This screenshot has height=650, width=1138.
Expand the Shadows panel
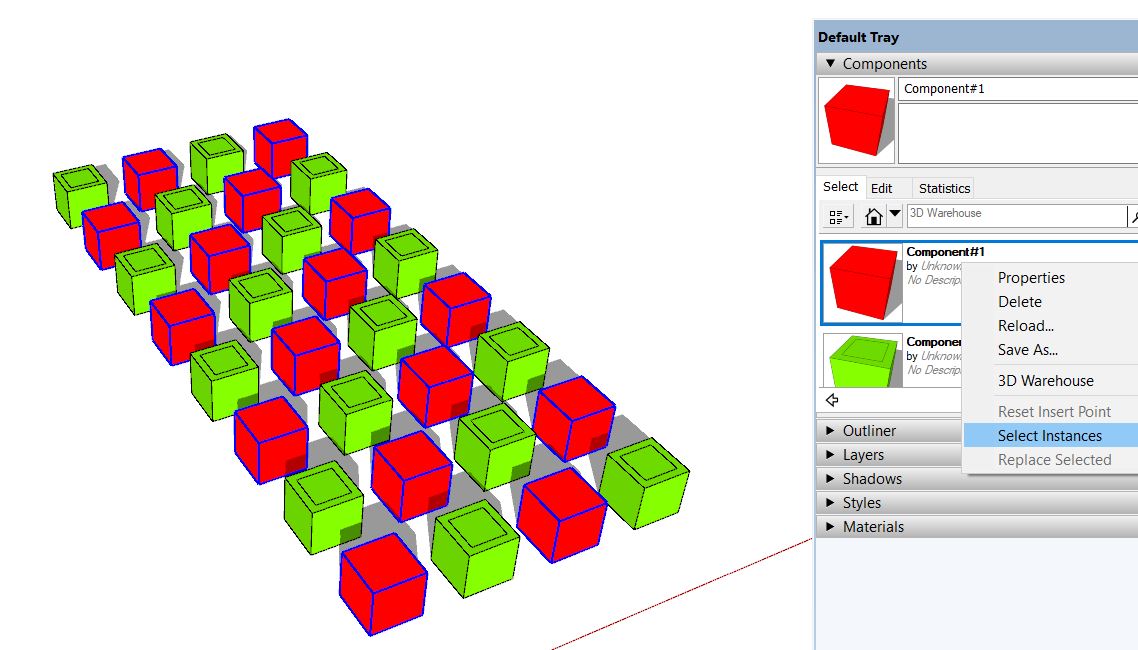872,479
